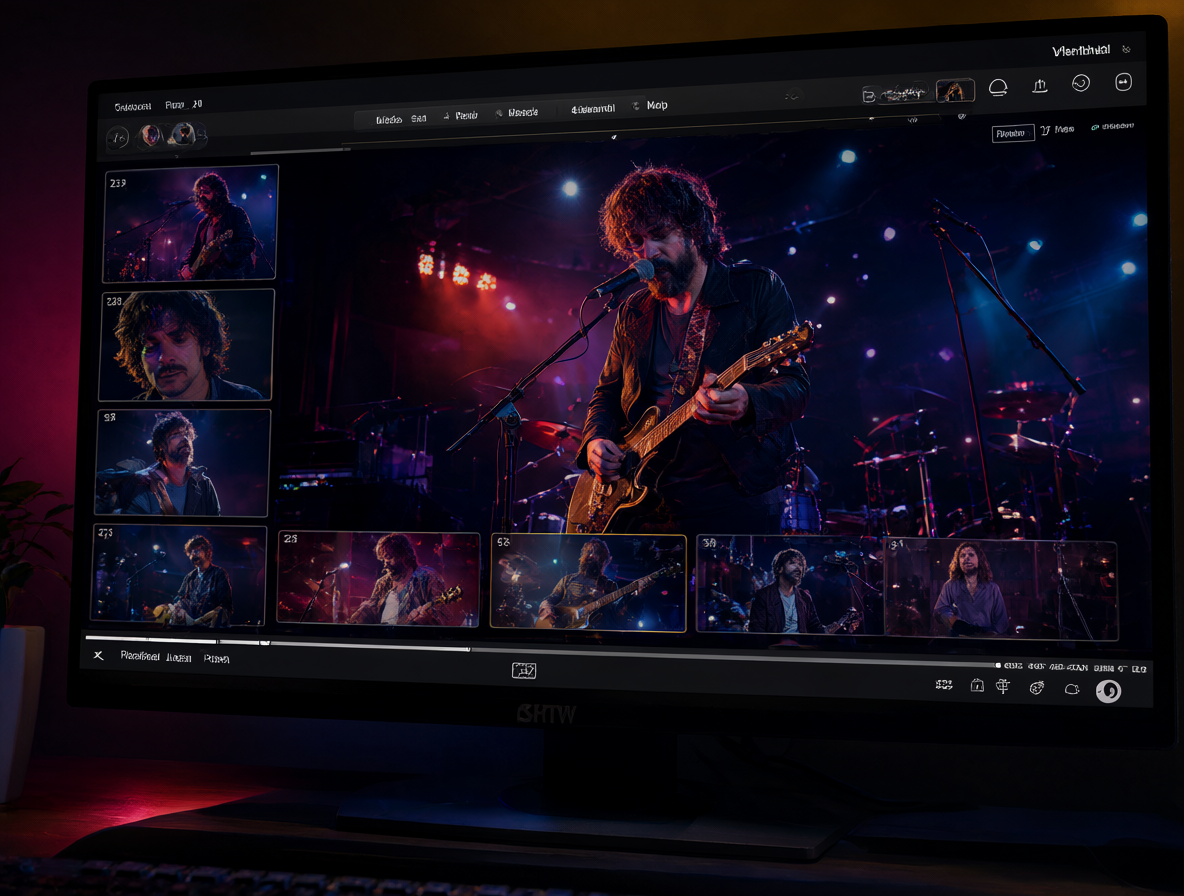Click the rounded square icon at far top right
This screenshot has width=1184, height=896.
[x=1123, y=82]
